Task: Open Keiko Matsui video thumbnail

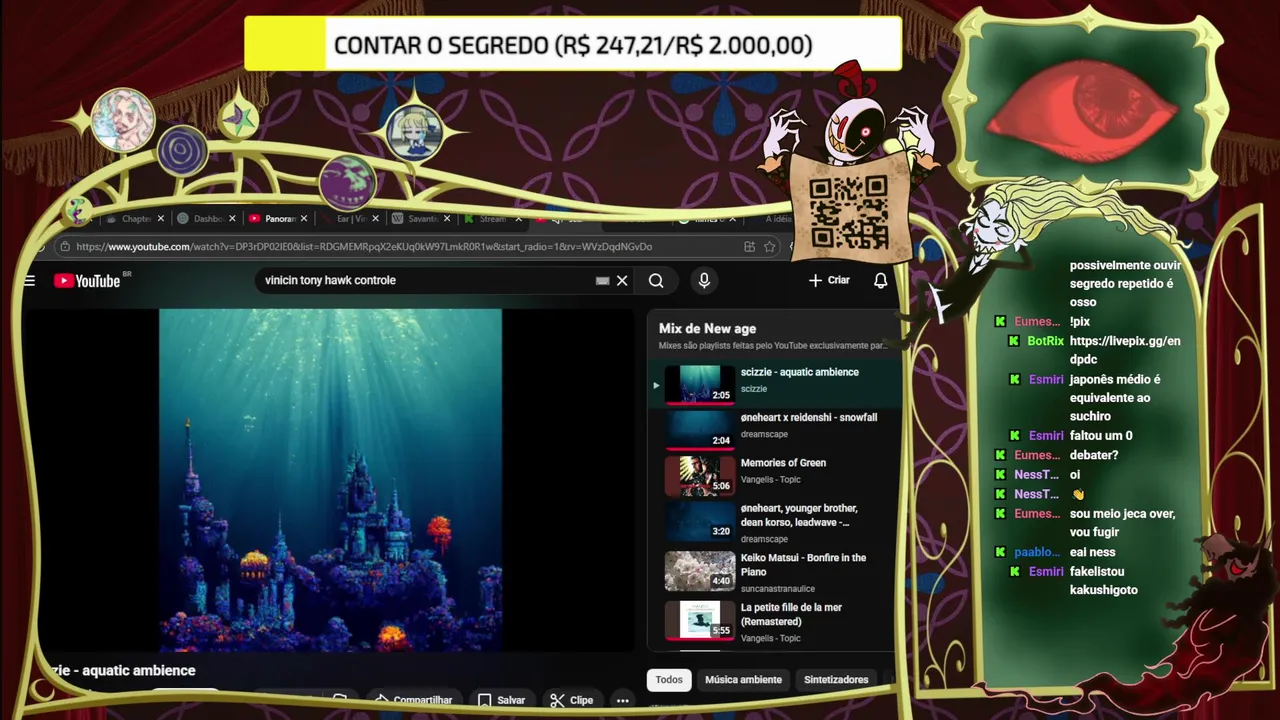Action: pyautogui.click(x=699, y=570)
